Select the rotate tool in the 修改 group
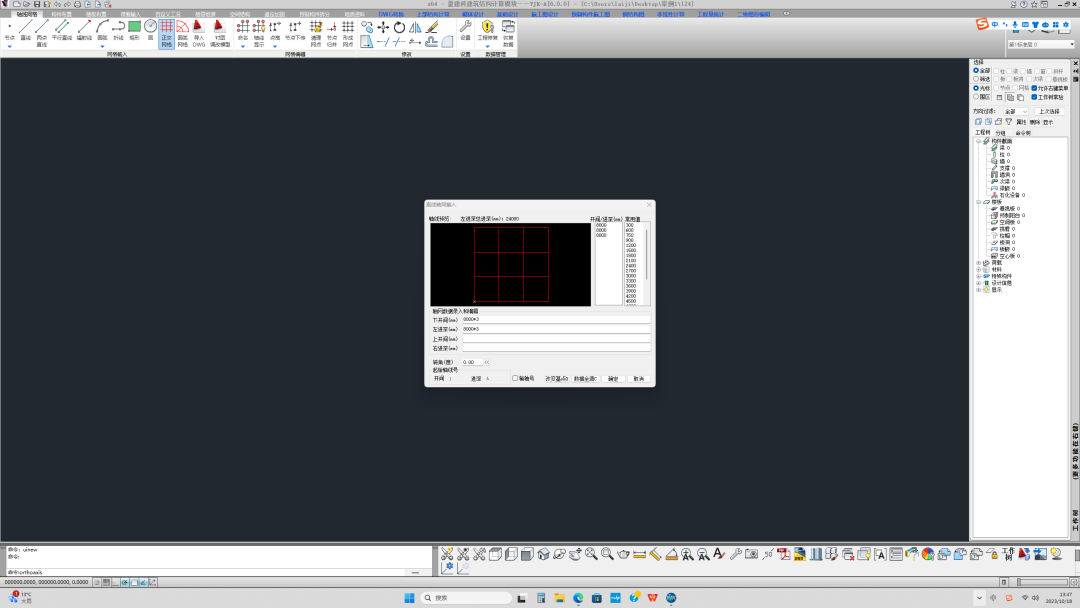1080x608 pixels. click(x=399, y=27)
